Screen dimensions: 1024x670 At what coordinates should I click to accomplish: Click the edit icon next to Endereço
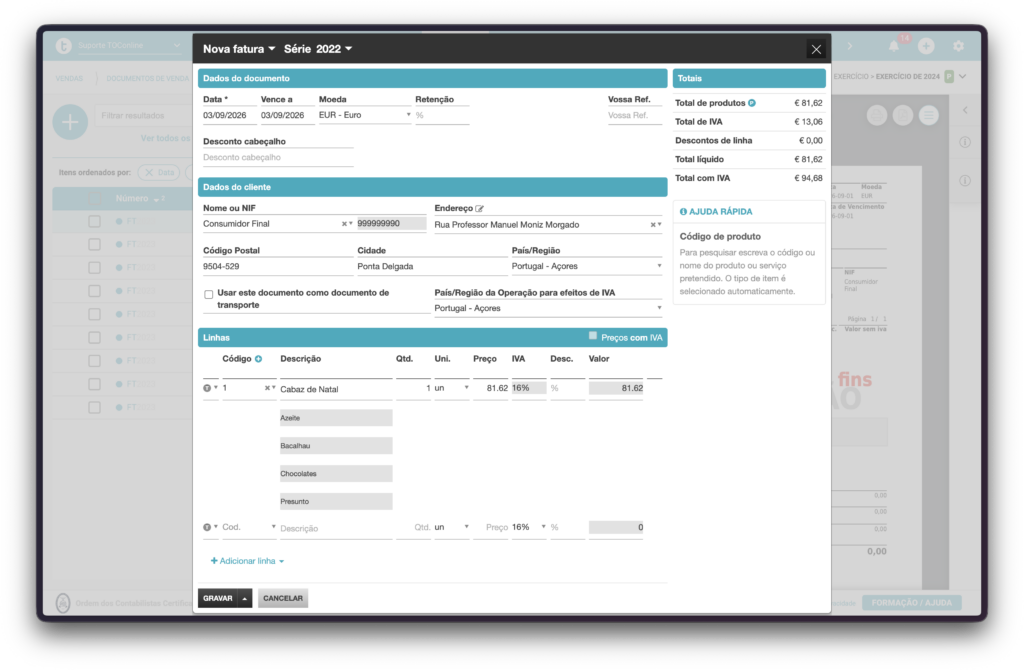[480, 209]
